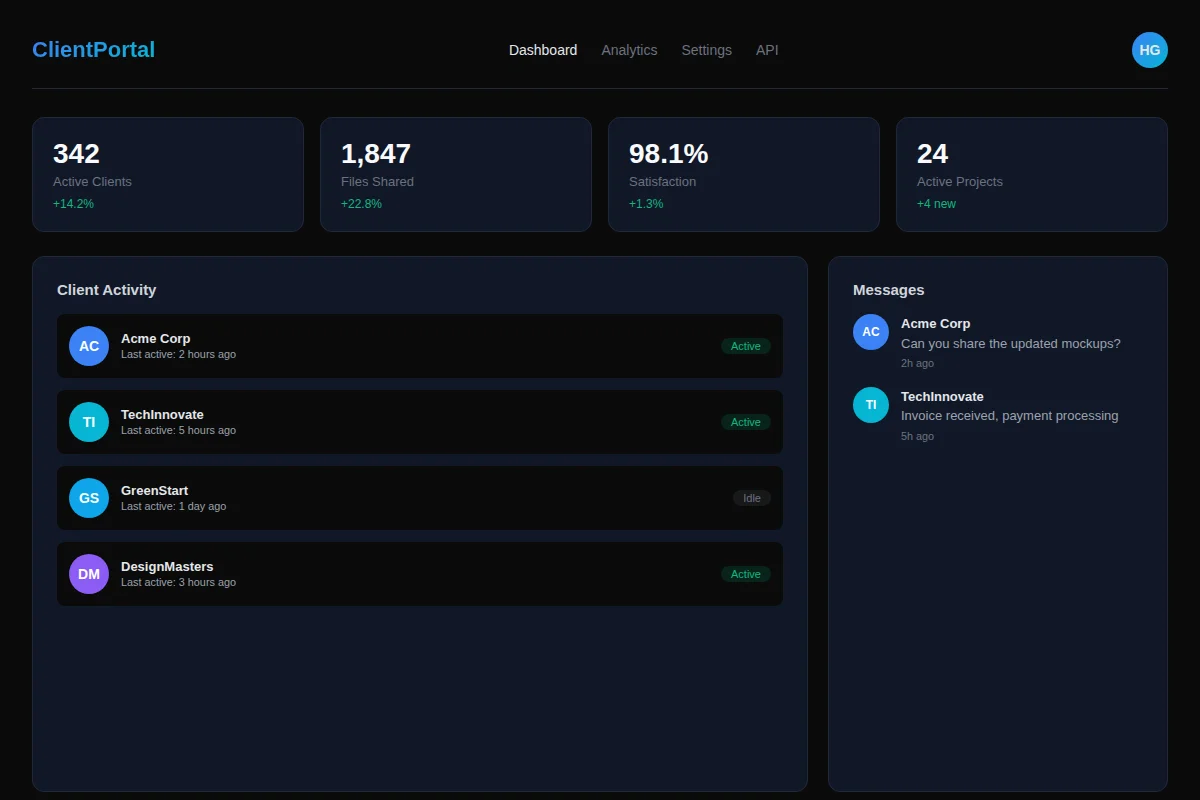Switch to the Analytics tab

tap(629, 50)
